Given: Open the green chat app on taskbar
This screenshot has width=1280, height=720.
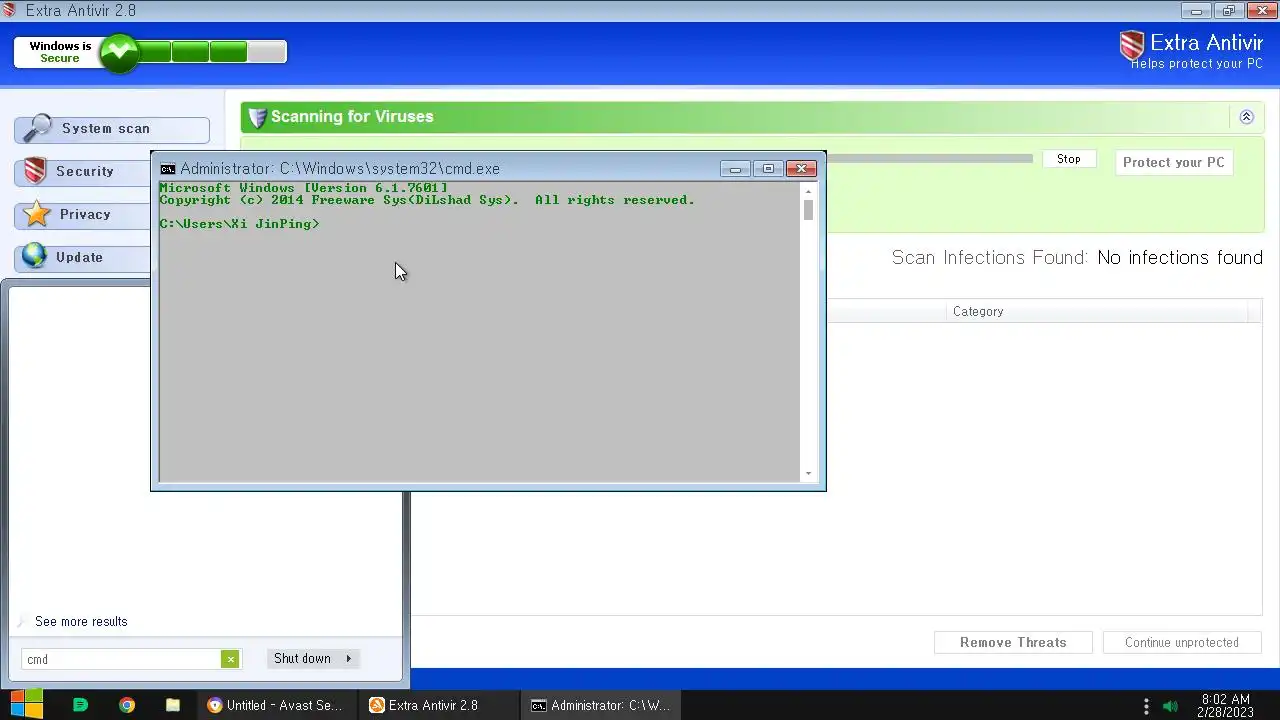Looking at the screenshot, I should pos(81,705).
